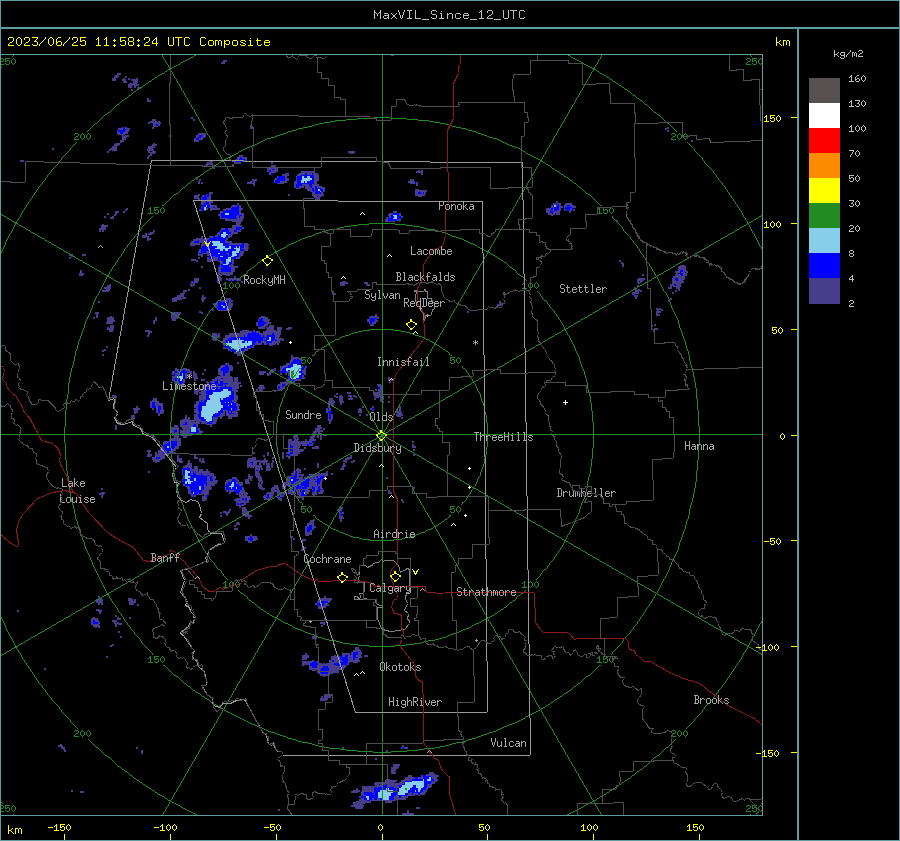Click the Banff town label
900x841 pixels.
[x=165, y=557]
